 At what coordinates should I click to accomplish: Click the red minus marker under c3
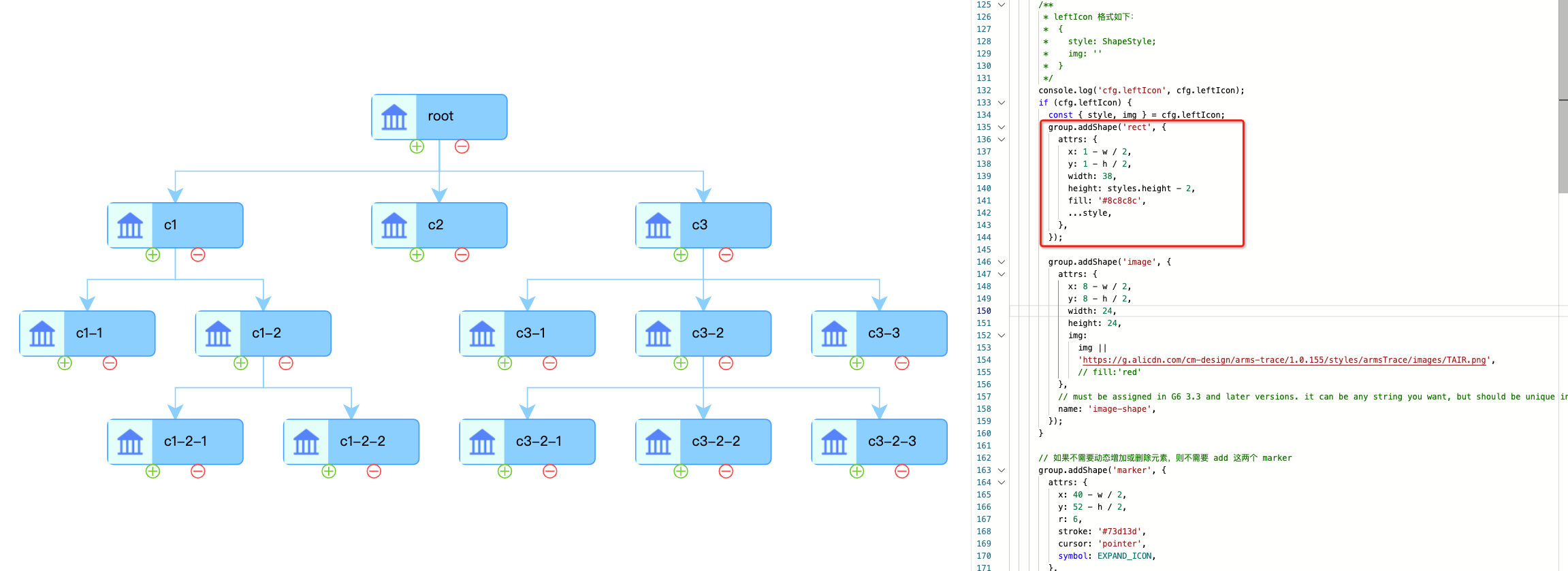point(726,255)
